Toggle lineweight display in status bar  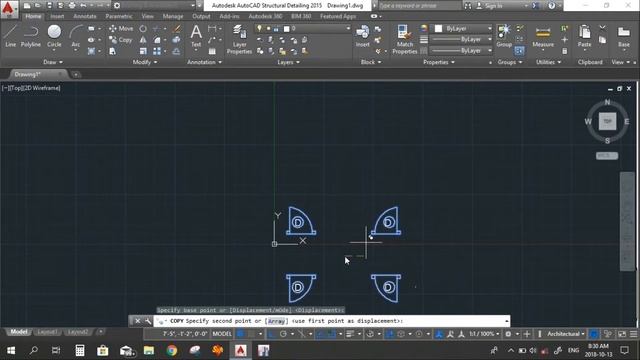350,334
